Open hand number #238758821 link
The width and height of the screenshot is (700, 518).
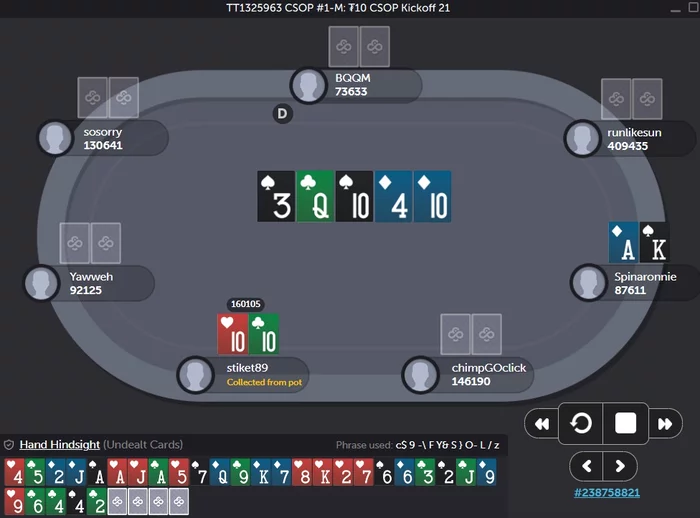[x=607, y=493]
